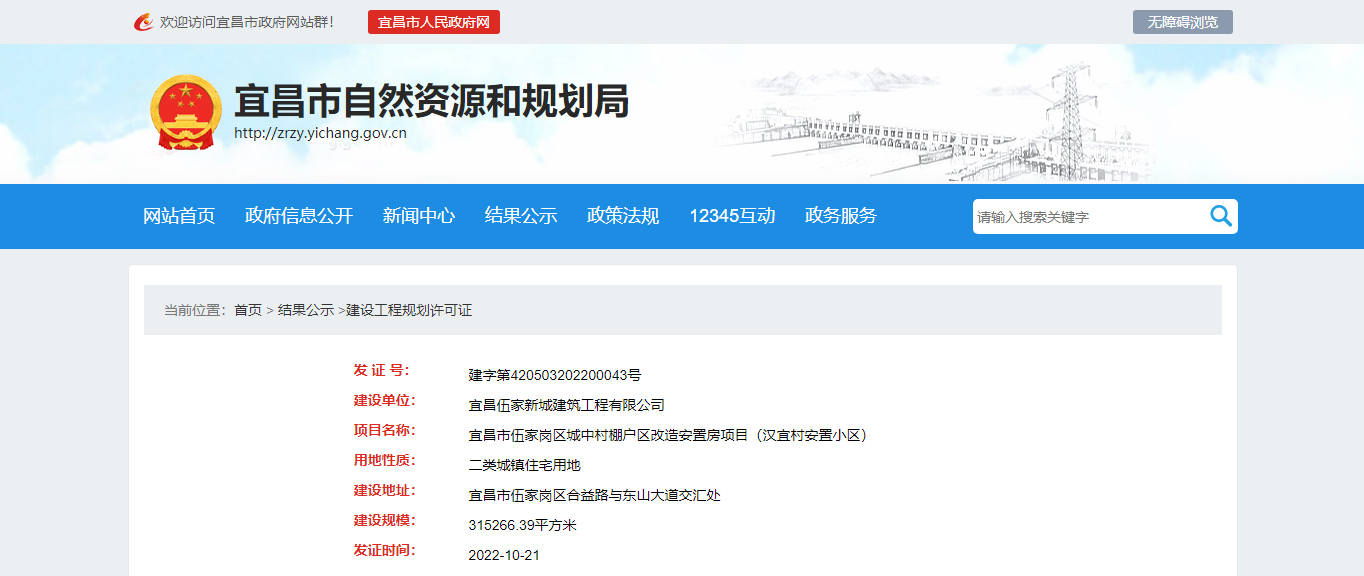1364x576 pixels.
Task: Open 政务服务 navigation item
Action: point(841,216)
